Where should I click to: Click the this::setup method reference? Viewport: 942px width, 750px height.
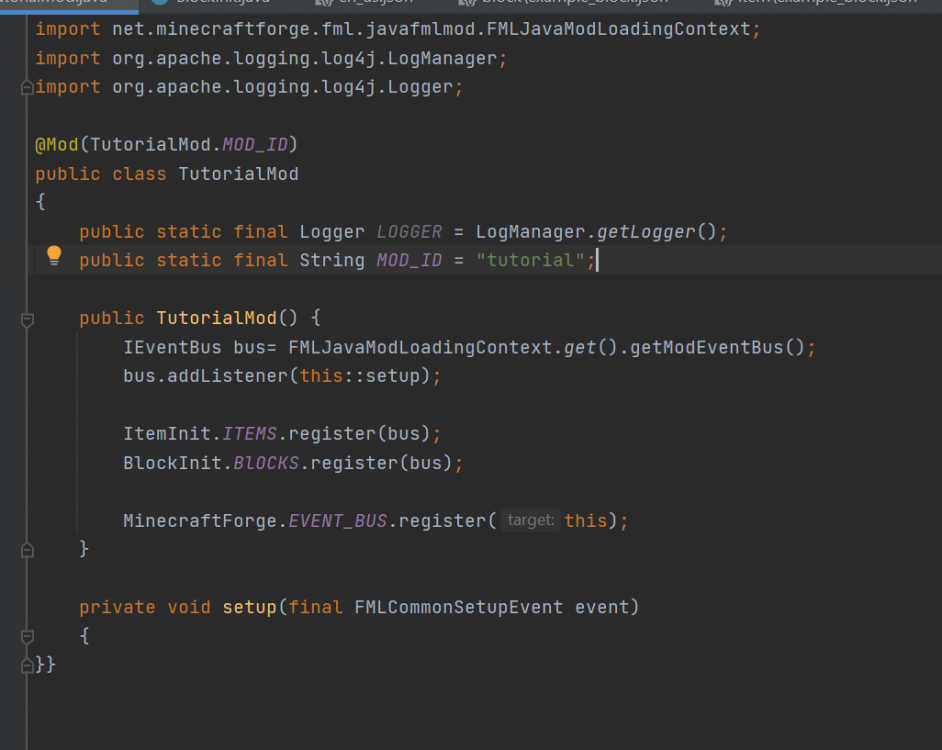tap(359, 376)
